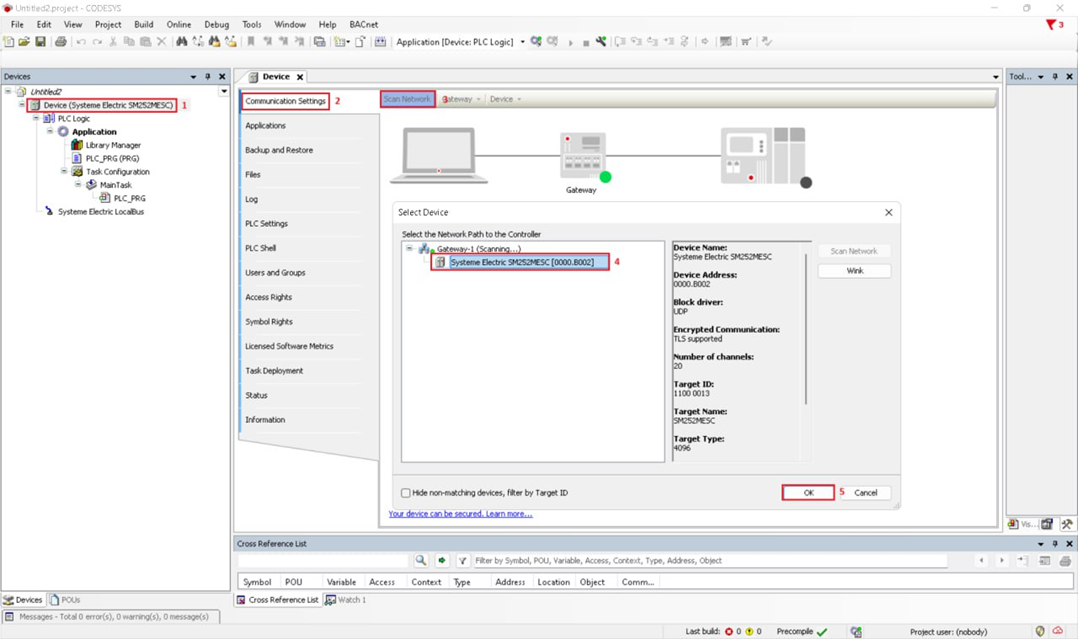
Task: Click the Open project folder icon
Action: click(x=24, y=42)
